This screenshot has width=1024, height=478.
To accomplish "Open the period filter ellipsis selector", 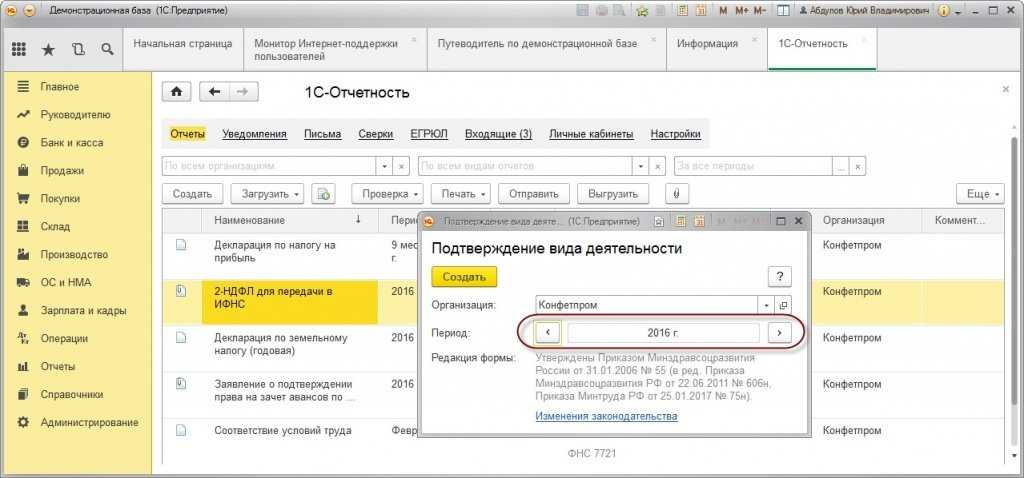I will coord(841,166).
